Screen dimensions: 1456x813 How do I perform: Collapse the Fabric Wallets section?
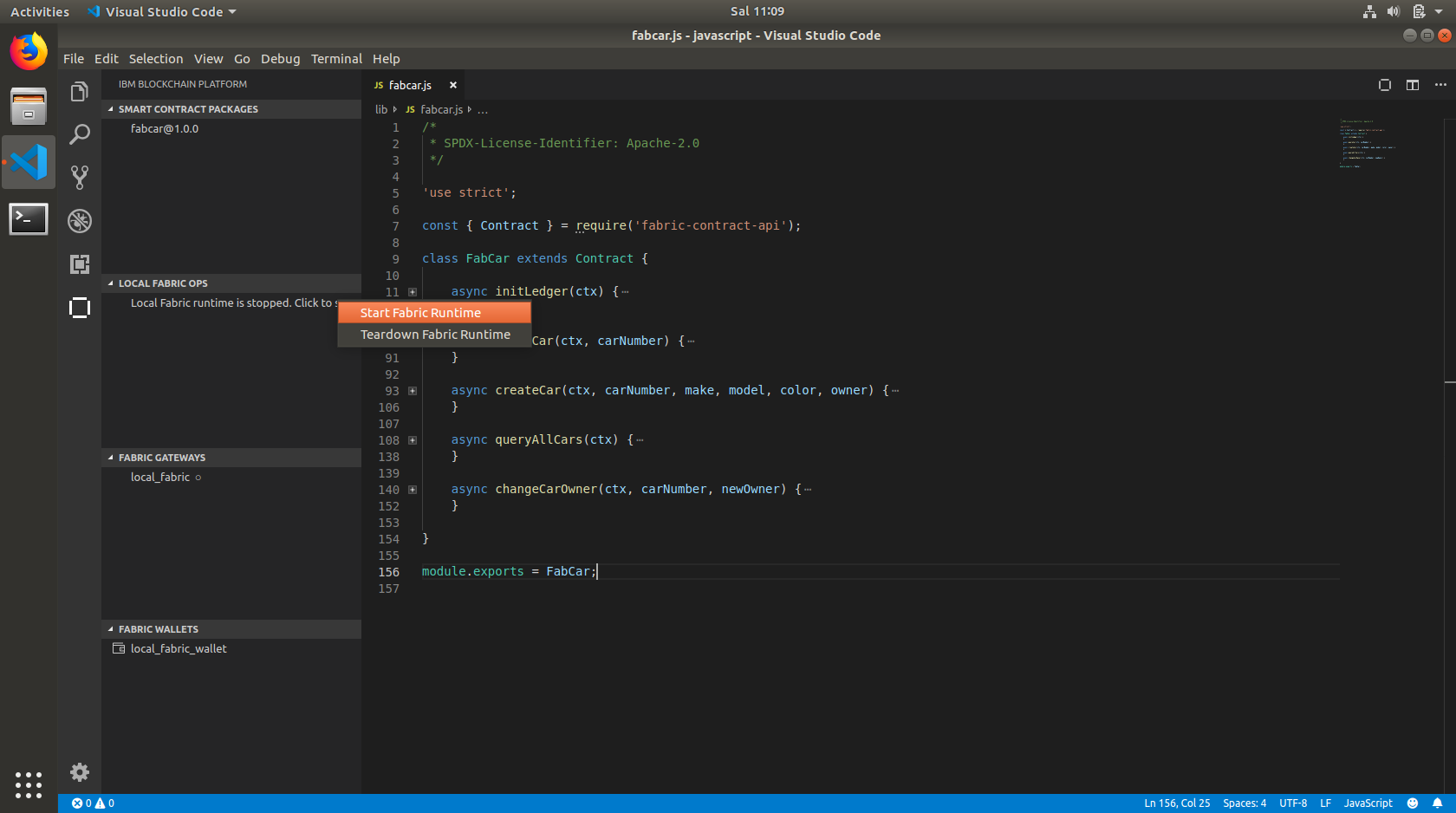(x=231, y=629)
